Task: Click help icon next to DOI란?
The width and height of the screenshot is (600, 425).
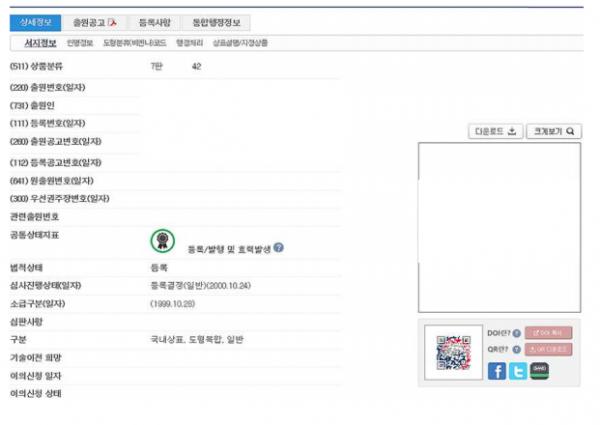Action: (516, 333)
